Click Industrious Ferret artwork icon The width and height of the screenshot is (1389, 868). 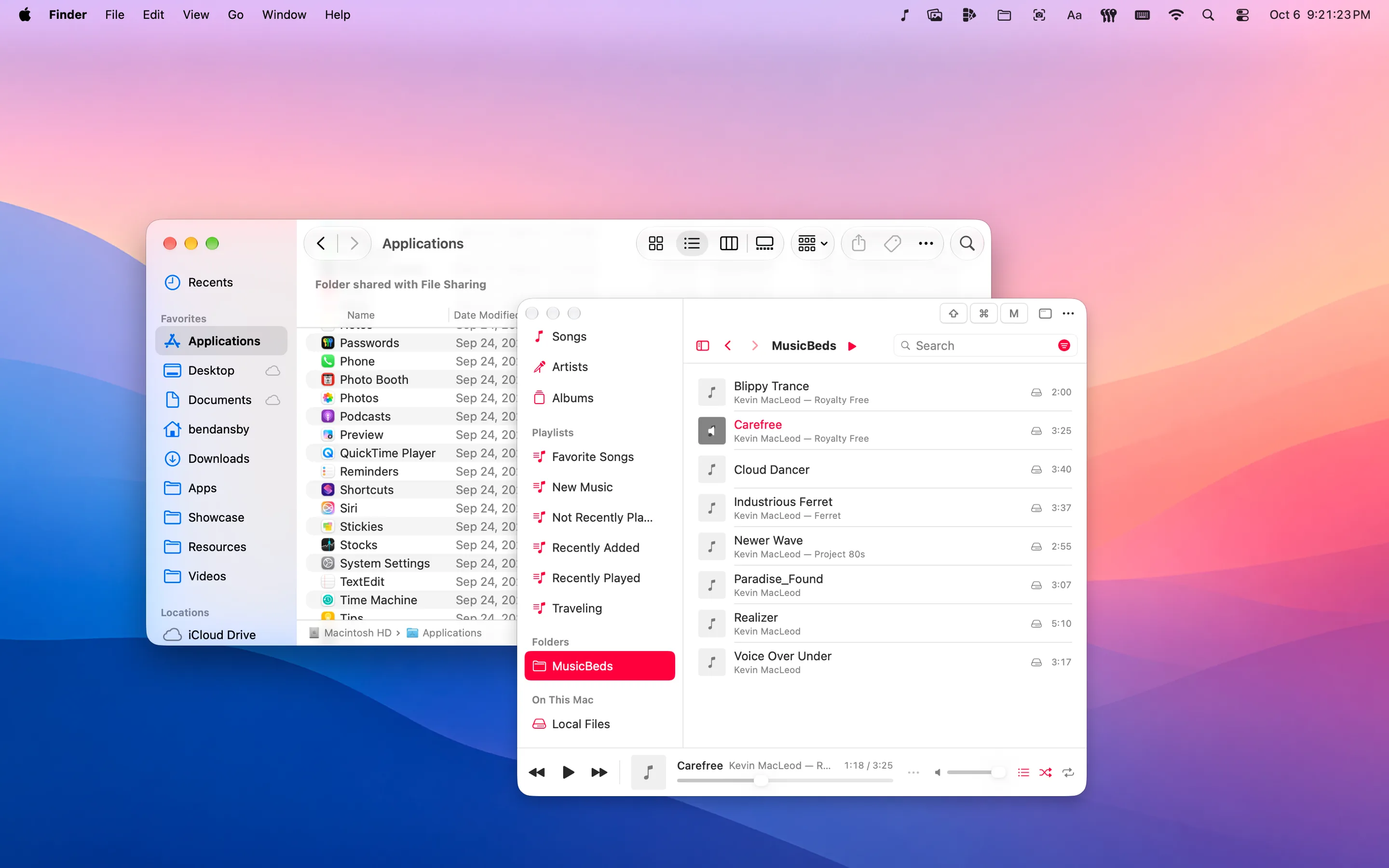coord(712,508)
